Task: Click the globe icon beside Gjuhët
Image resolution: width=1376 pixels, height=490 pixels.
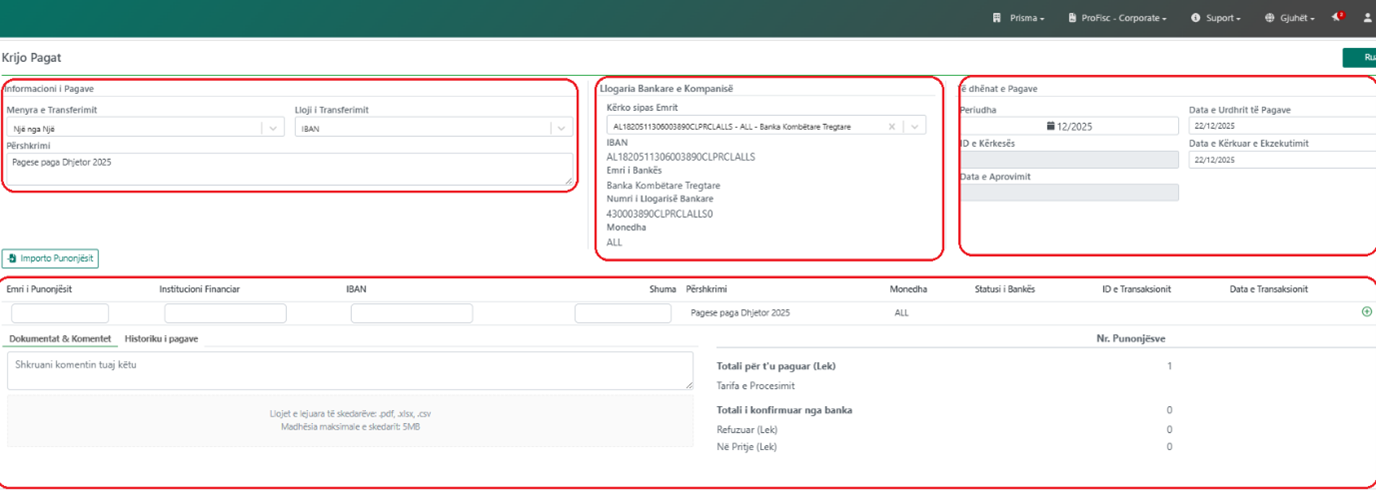Action: [x=1269, y=18]
